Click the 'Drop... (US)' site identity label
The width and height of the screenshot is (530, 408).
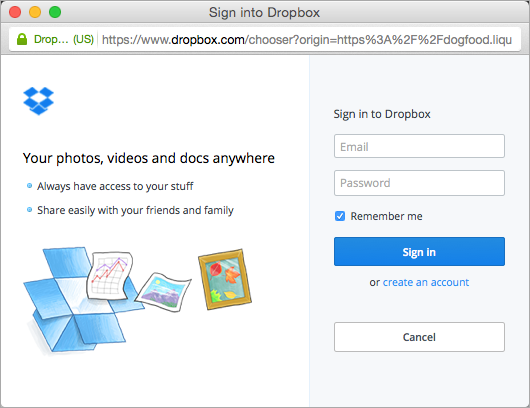[64, 39]
